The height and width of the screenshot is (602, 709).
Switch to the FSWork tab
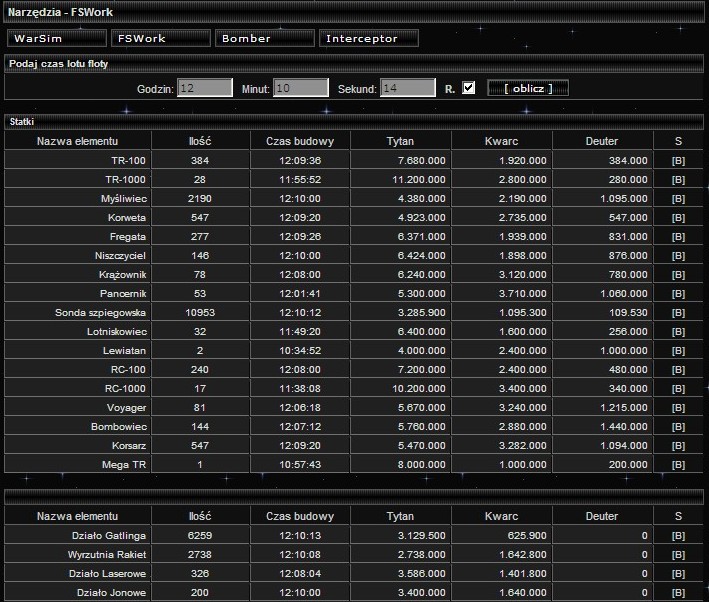160,39
